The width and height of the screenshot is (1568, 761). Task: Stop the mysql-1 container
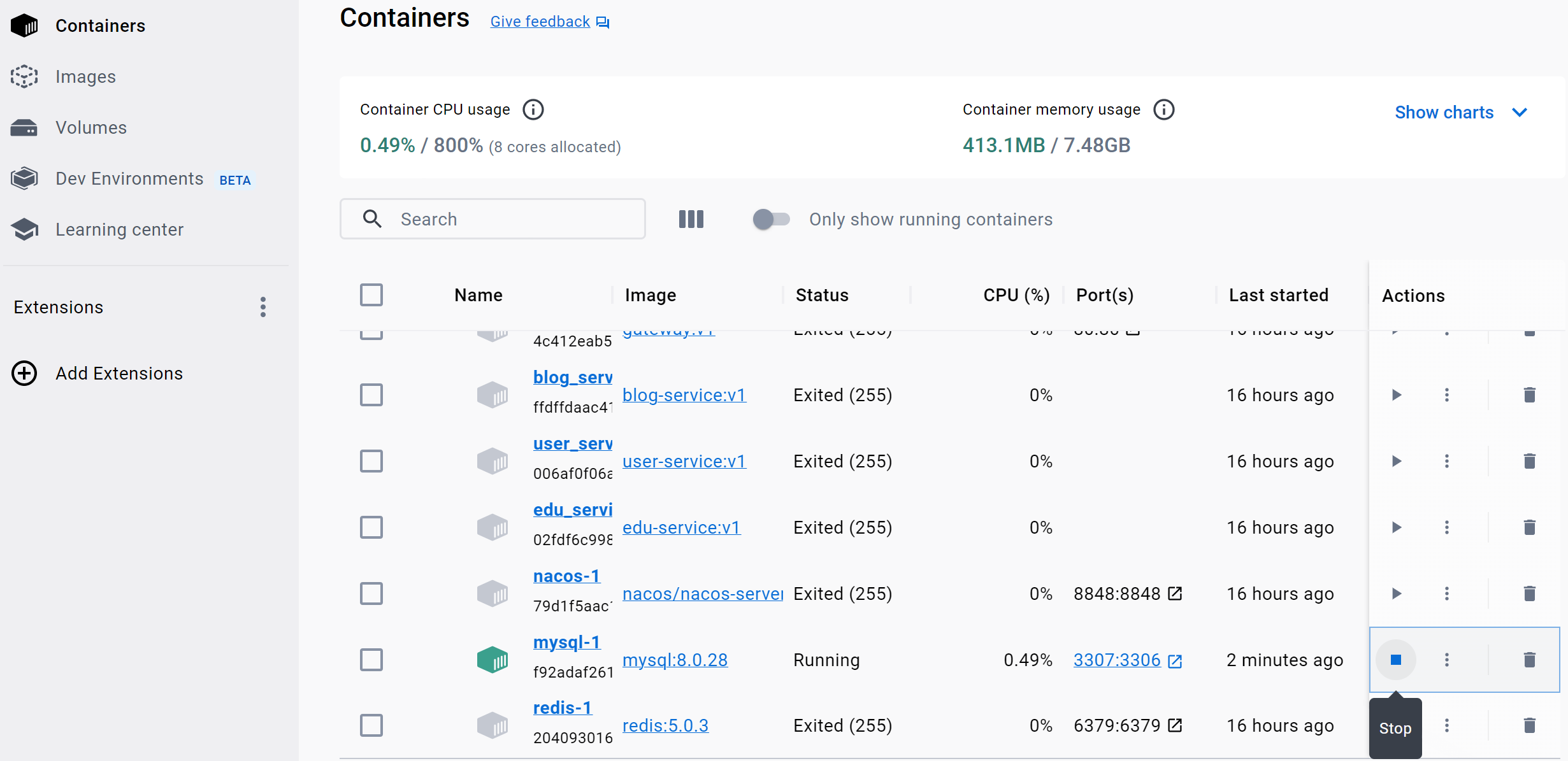[1395, 660]
